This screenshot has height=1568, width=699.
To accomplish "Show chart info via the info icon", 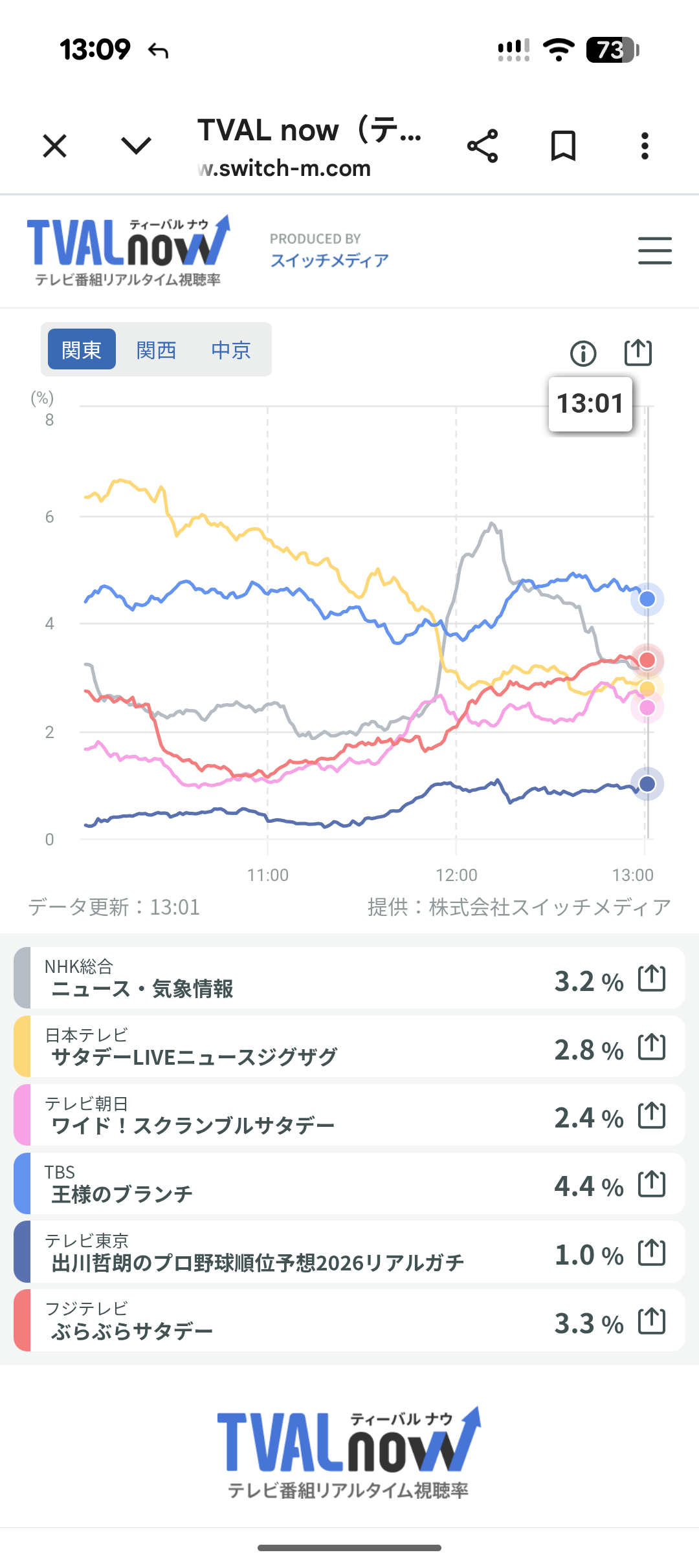I will coord(583,353).
